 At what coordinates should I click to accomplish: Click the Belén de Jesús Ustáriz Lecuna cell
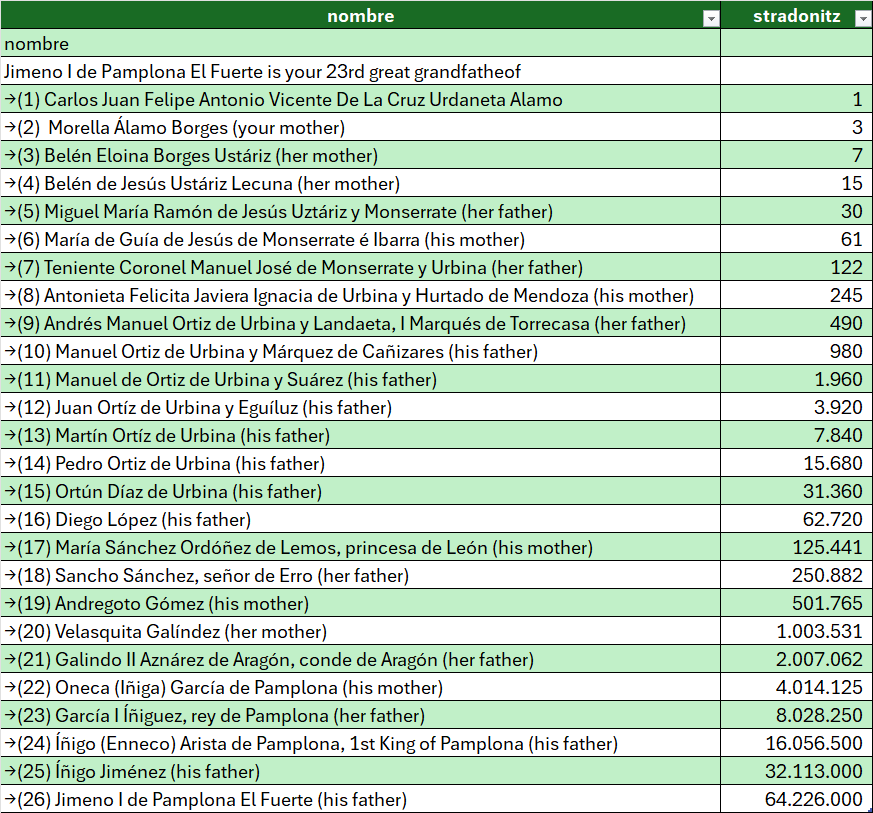click(361, 183)
